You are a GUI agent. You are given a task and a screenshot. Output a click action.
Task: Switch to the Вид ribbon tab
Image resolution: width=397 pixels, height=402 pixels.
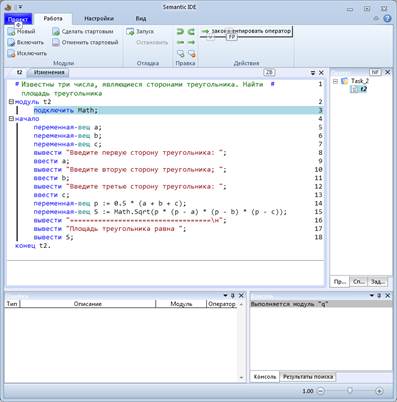click(141, 19)
